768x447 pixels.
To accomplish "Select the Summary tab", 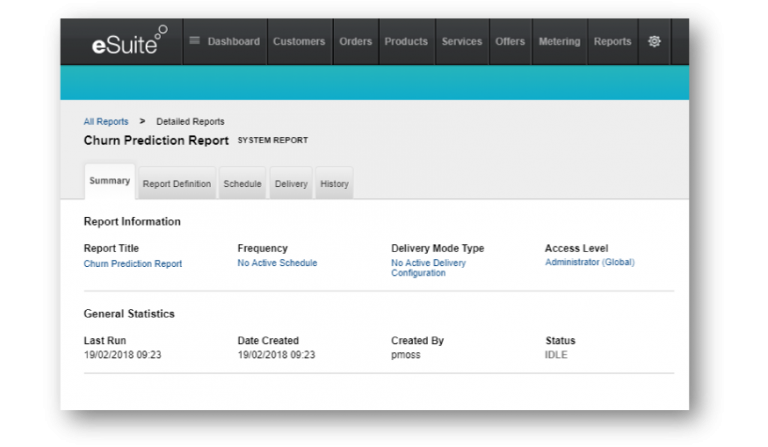I will [109, 182].
